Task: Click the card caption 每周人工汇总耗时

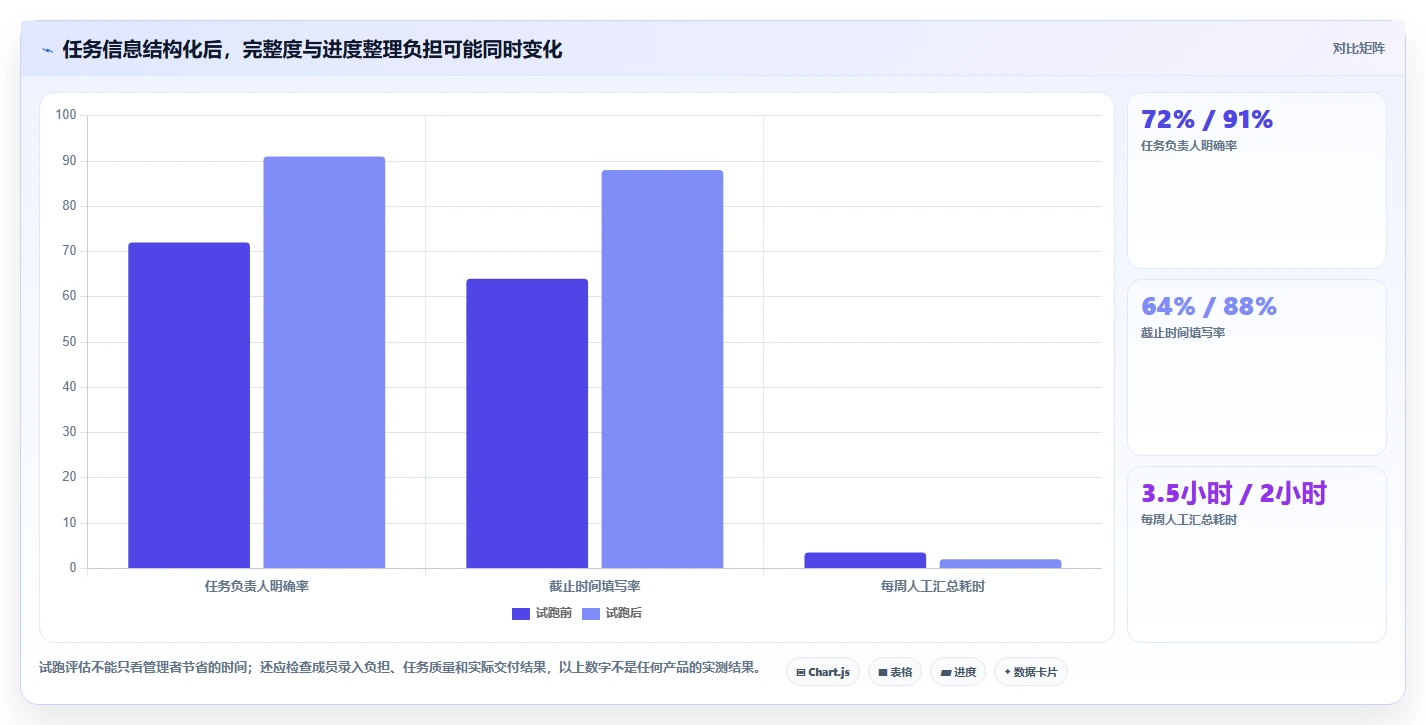Action: 1189,520
